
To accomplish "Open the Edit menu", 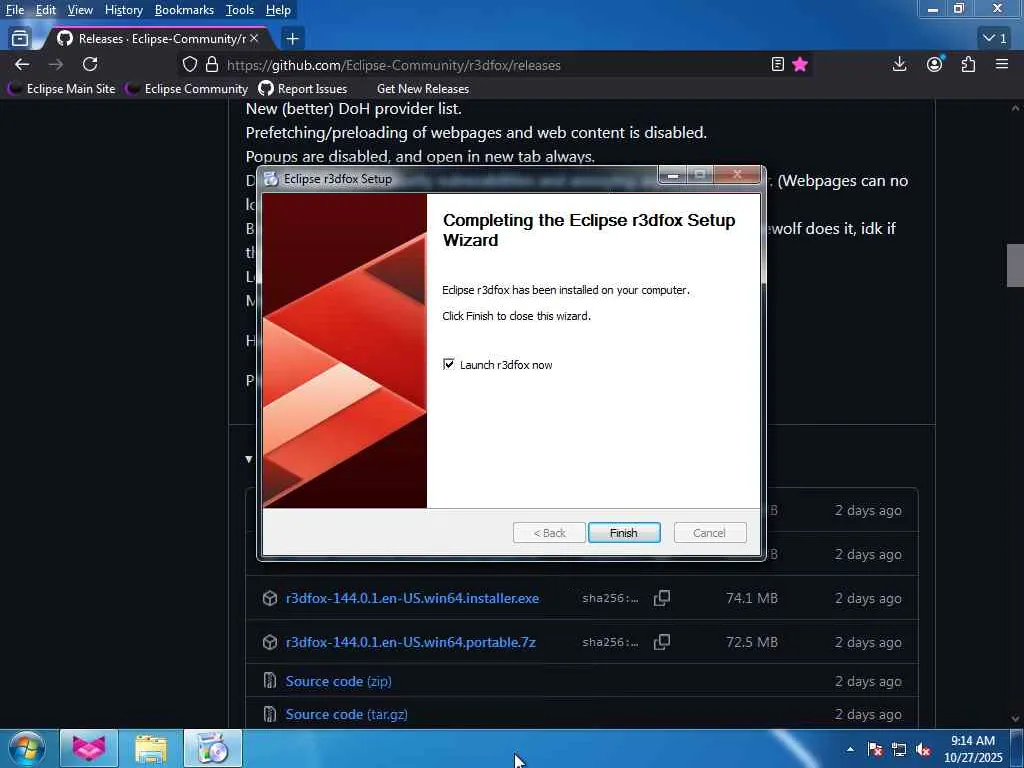I will pos(46,10).
